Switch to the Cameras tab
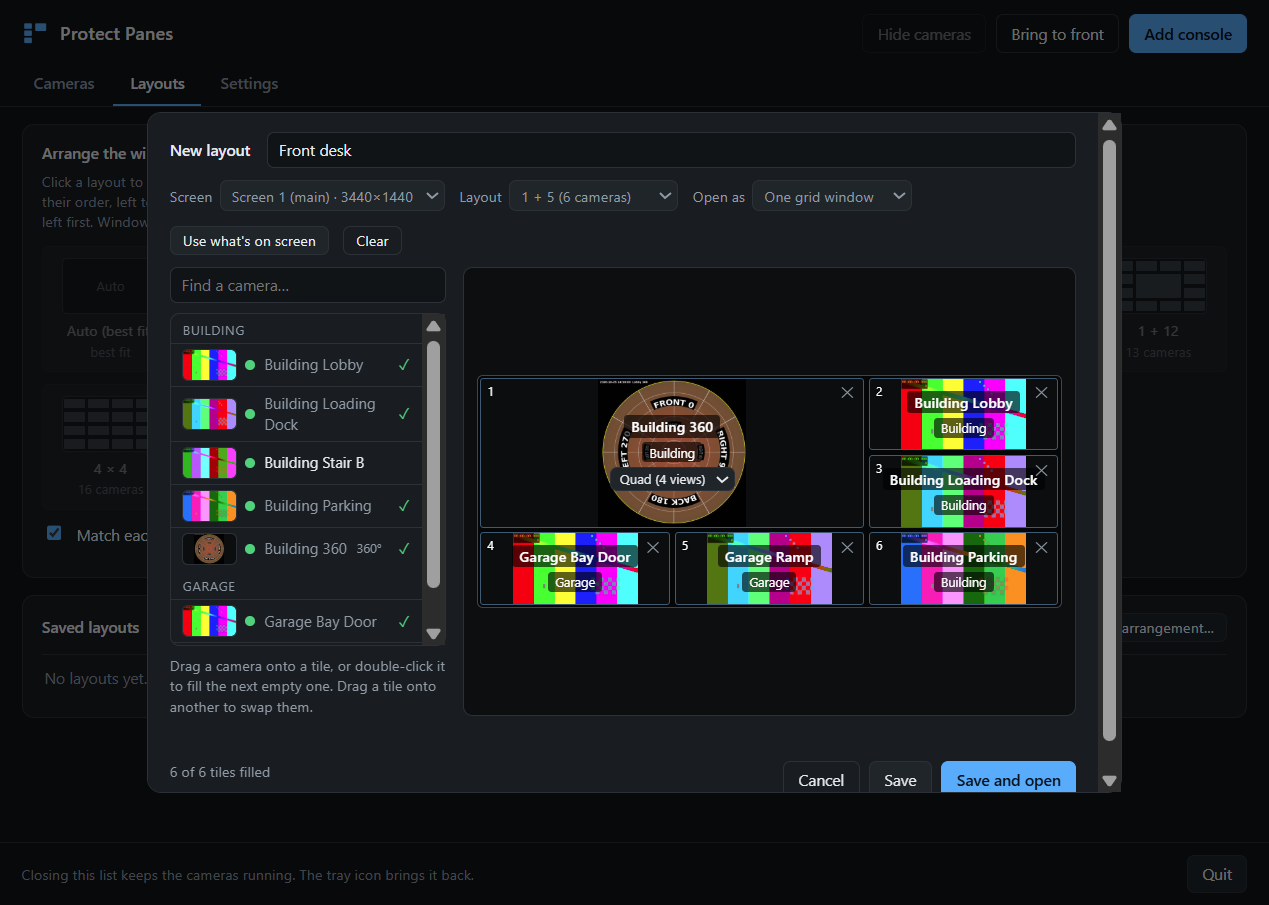 coord(64,84)
